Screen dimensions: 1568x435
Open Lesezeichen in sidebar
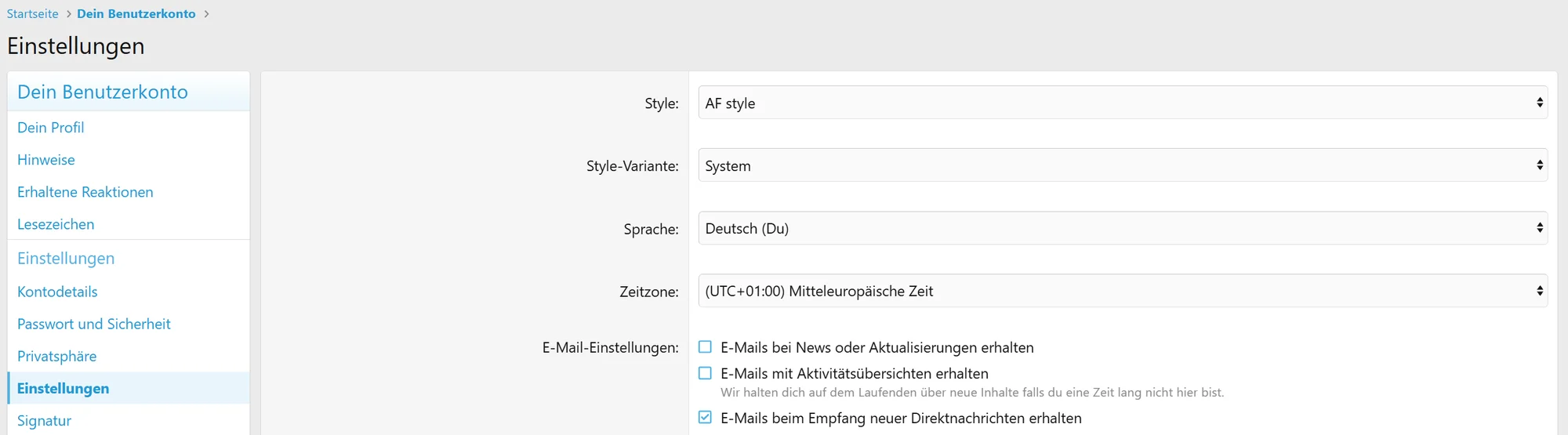click(x=129, y=223)
